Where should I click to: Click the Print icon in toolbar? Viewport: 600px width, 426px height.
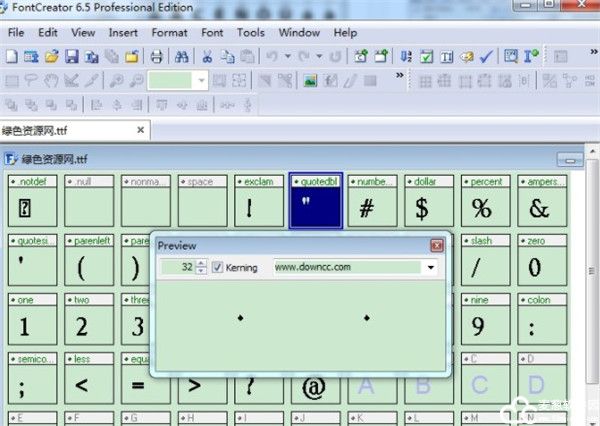coord(157,57)
